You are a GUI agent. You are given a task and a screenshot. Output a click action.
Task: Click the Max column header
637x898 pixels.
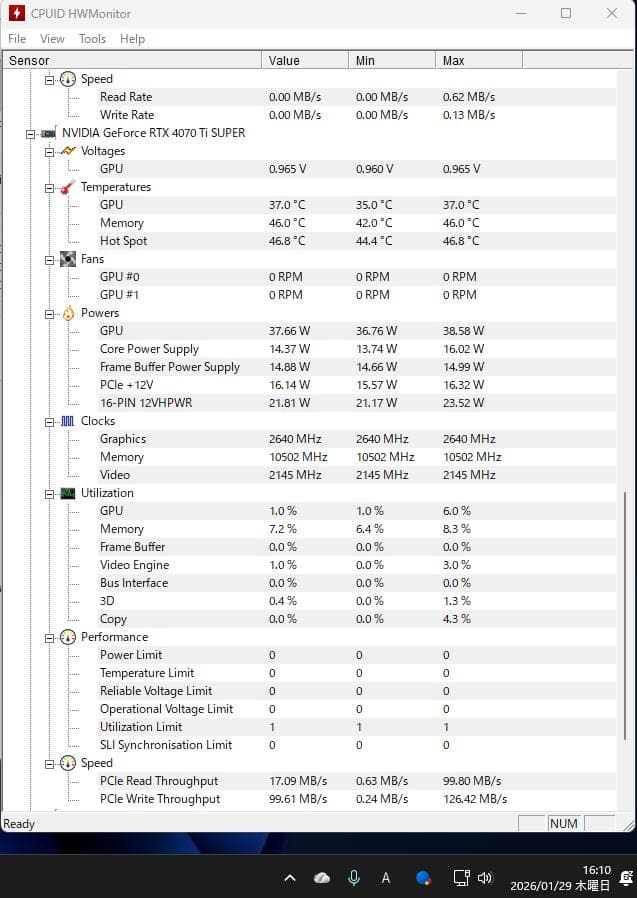[453, 60]
